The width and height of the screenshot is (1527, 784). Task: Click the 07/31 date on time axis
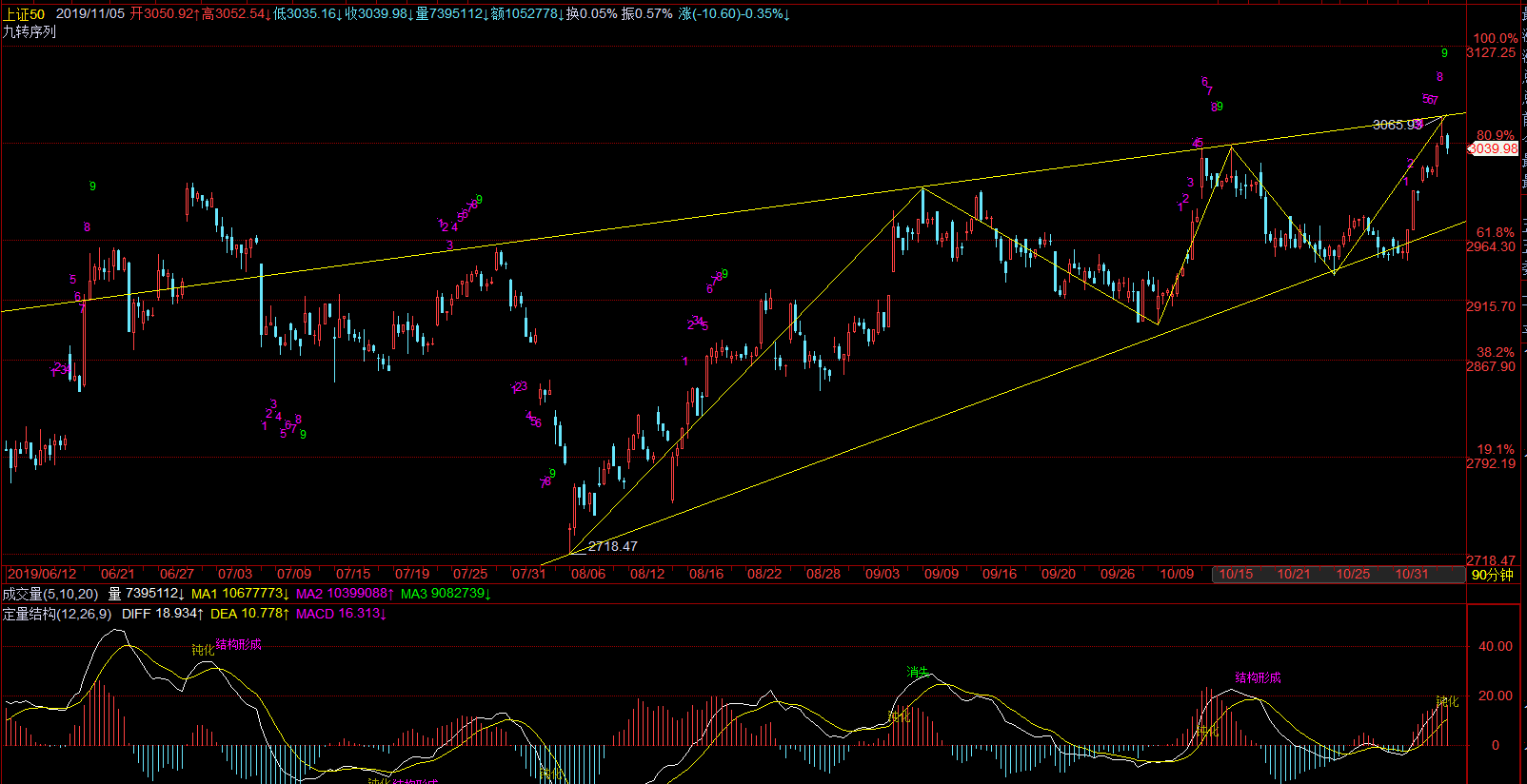[529, 574]
